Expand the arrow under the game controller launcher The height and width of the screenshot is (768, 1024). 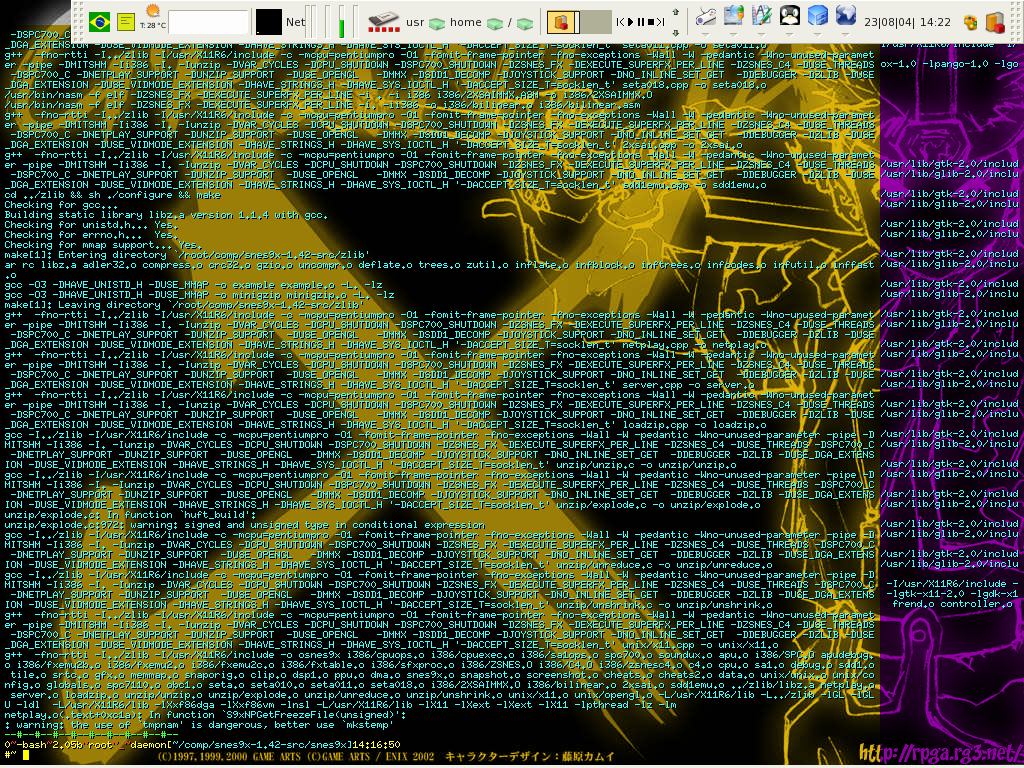[x=705, y=35]
